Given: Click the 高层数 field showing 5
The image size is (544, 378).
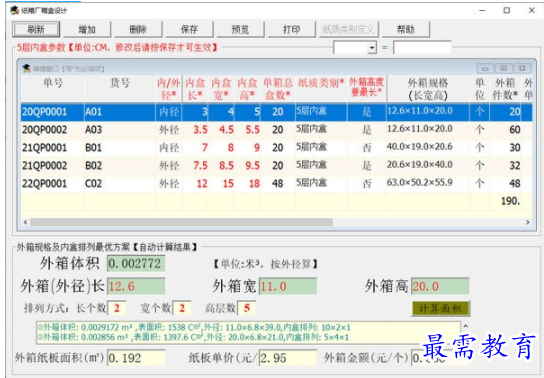Looking at the screenshot, I should click(247, 308).
